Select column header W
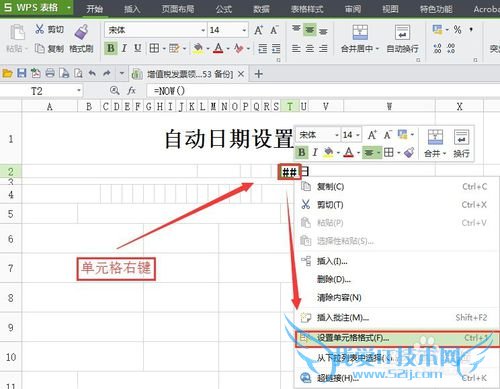The width and height of the screenshot is (500, 389). [389, 106]
